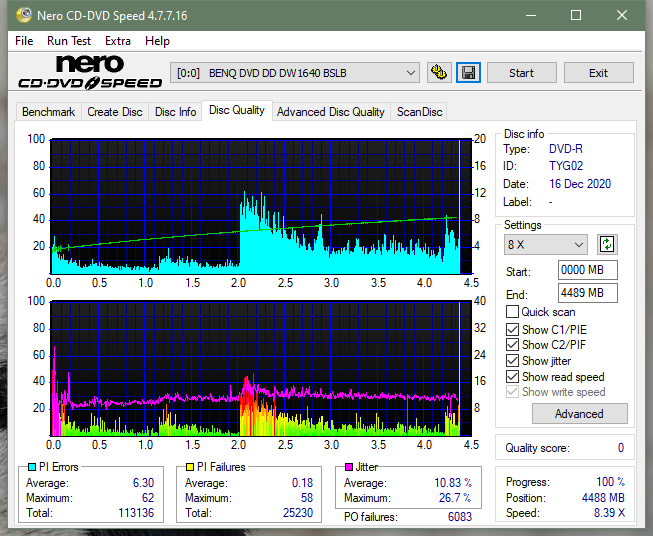The image size is (653, 536).
Task: Minimize the Nero window
Action: [531, 15]
